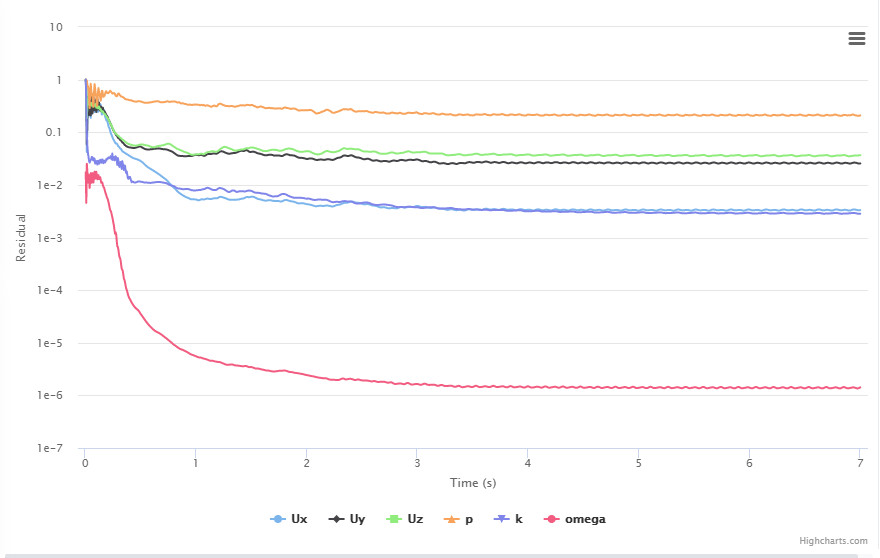Image resolution: width=880 pixels, height=558 pixels.
Task: Open the Highcharts.com credits link
Action: pos(833,541)
